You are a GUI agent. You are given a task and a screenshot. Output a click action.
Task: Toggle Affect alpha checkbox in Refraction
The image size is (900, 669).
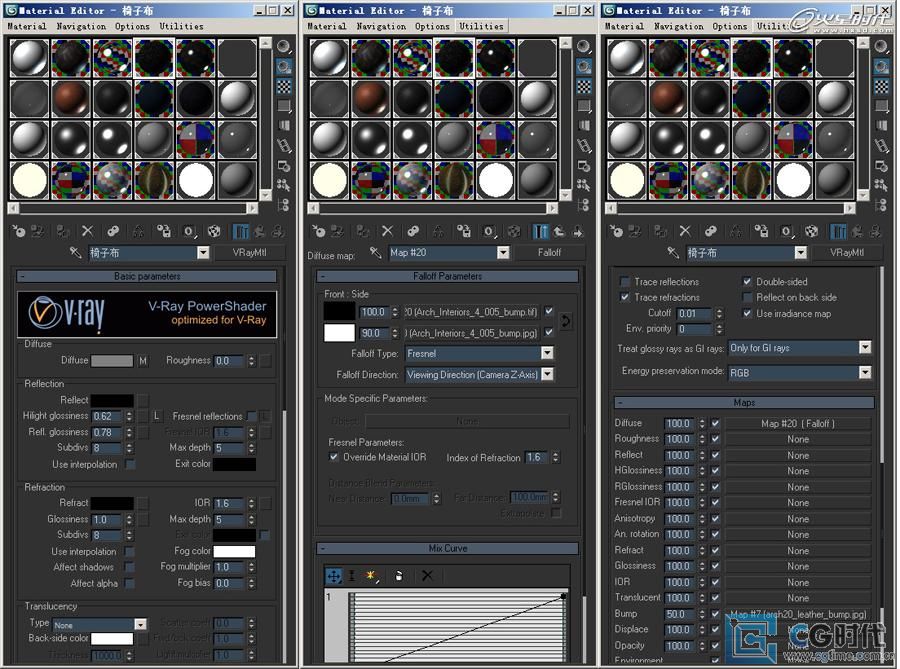pyautogui.click(x=130, y=583)
